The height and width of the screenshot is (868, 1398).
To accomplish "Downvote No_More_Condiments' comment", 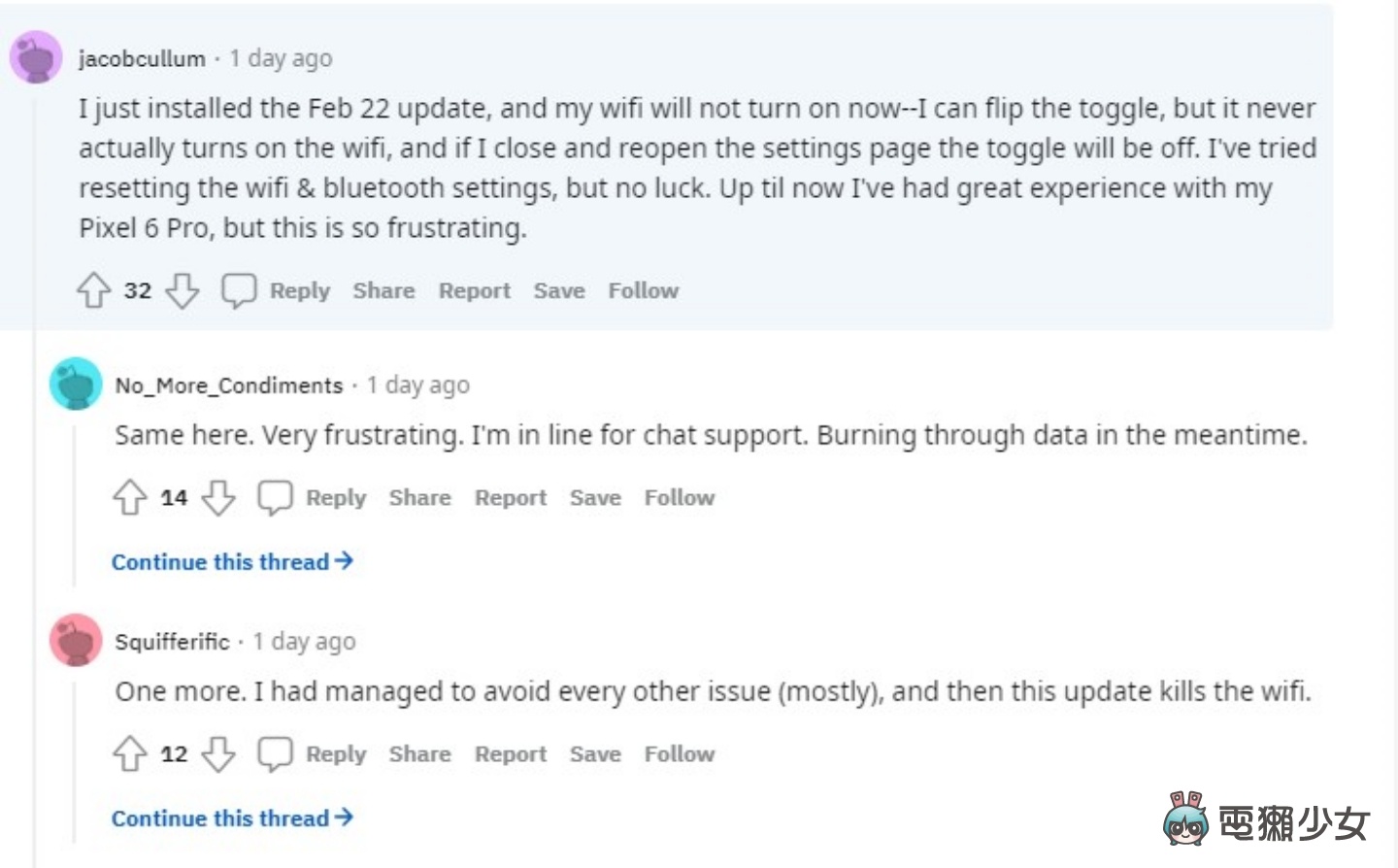I will point(218,497).
